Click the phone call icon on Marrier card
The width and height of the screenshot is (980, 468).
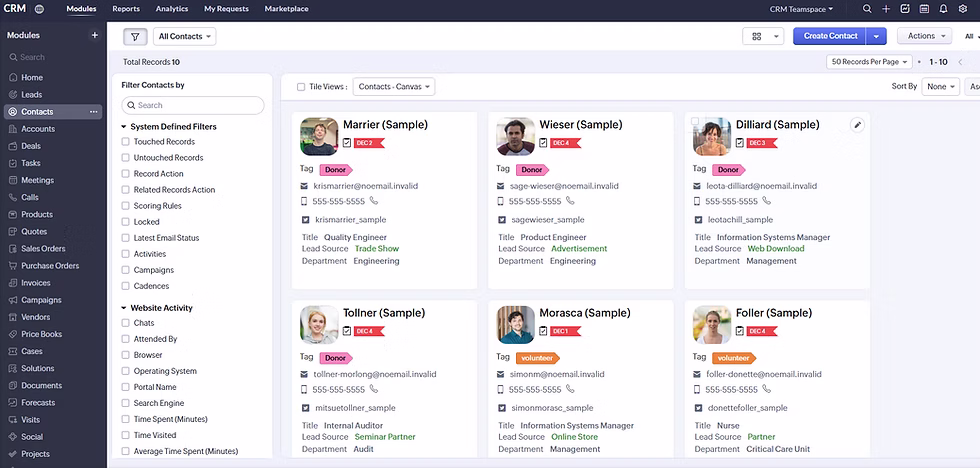pyautogui.click(x=374, y=201)
